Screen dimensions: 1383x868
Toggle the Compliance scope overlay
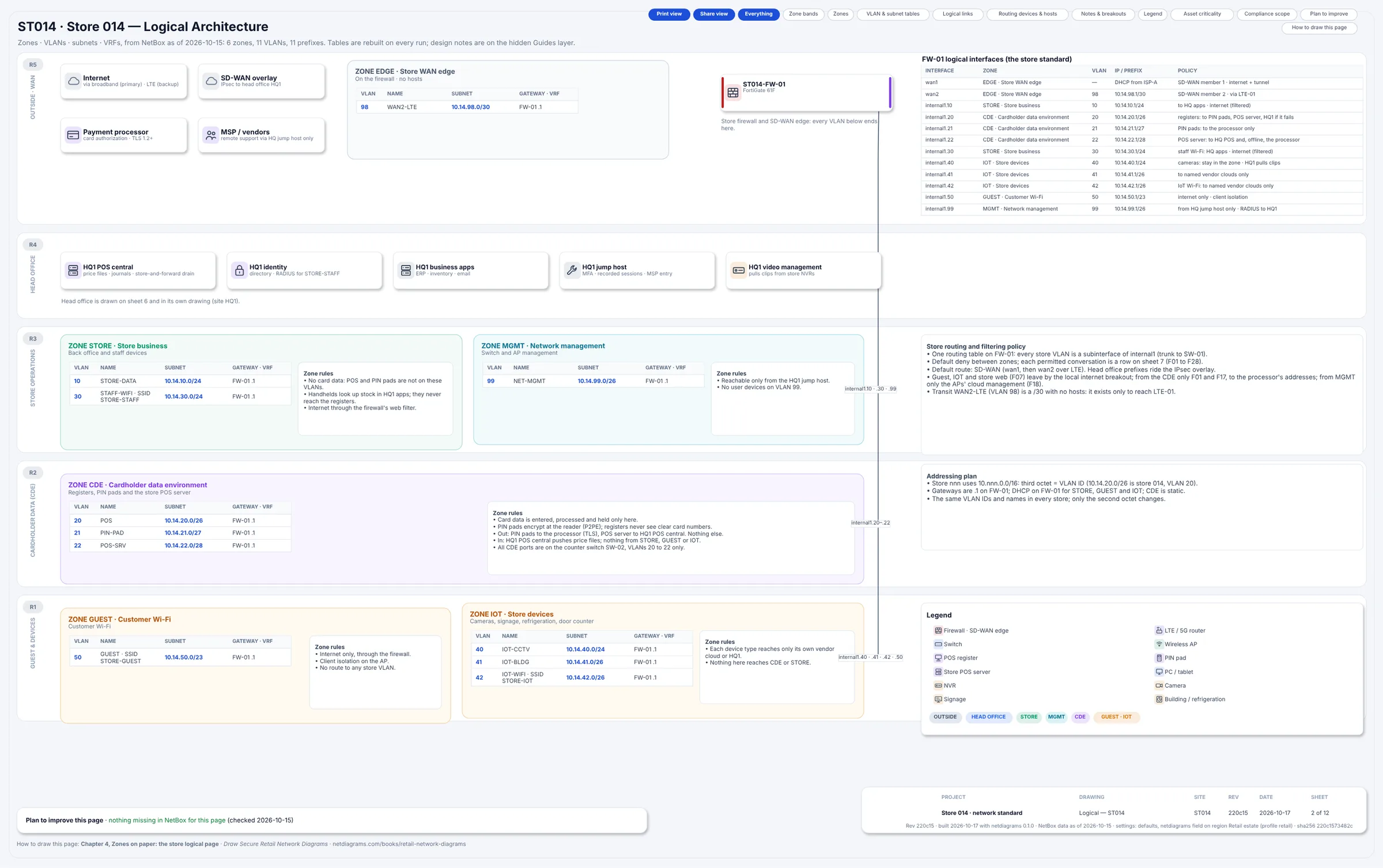pyautogui.click(x=1267, y=14)
